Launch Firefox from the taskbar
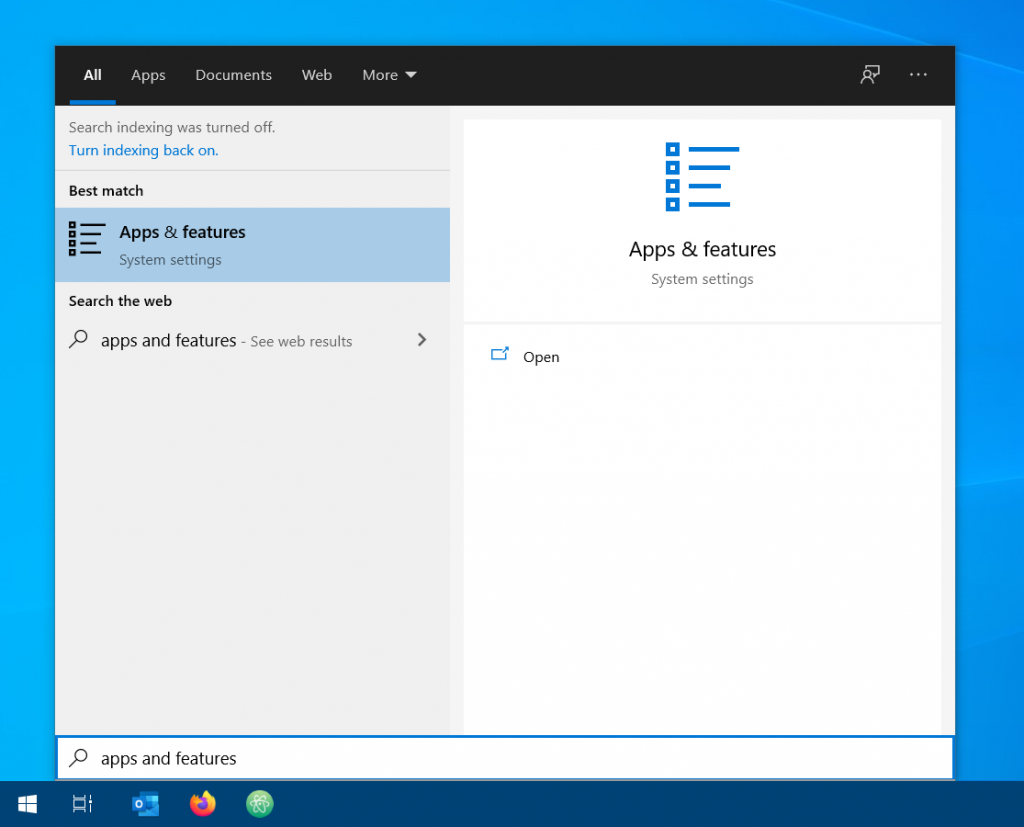 [x=202, y=803]
